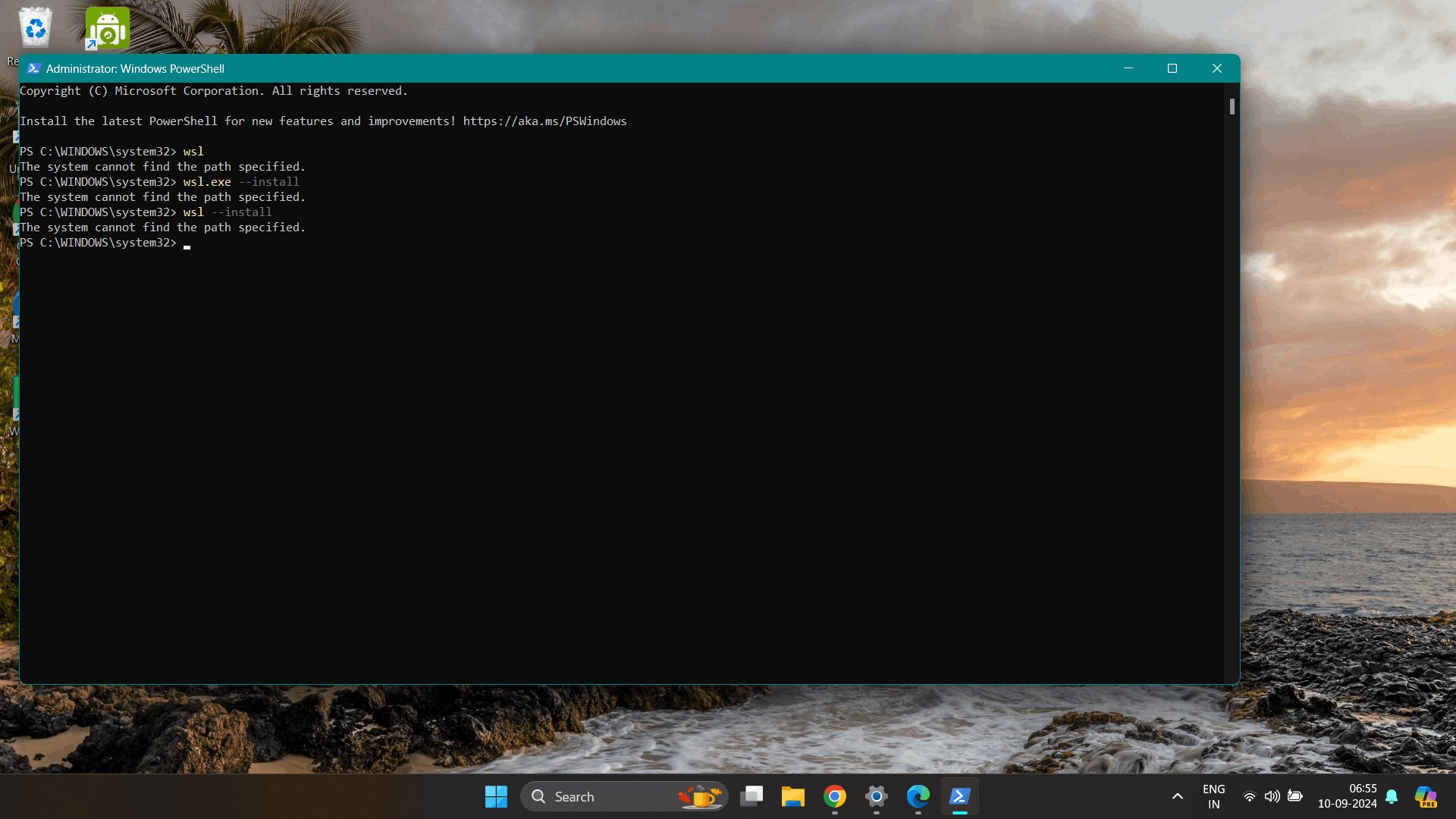This screenshot has width=1456, height=819.
Task: Open Google Chrome from taskbar
Action: pos(835,796)
